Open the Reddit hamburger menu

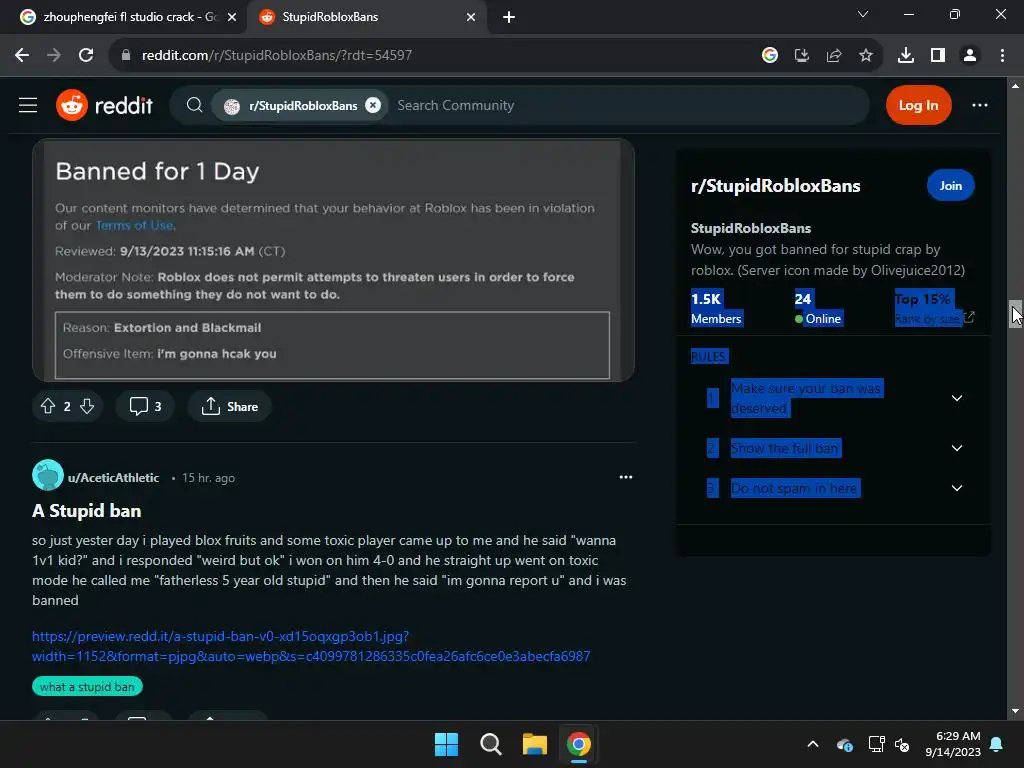tap(28, 105)
